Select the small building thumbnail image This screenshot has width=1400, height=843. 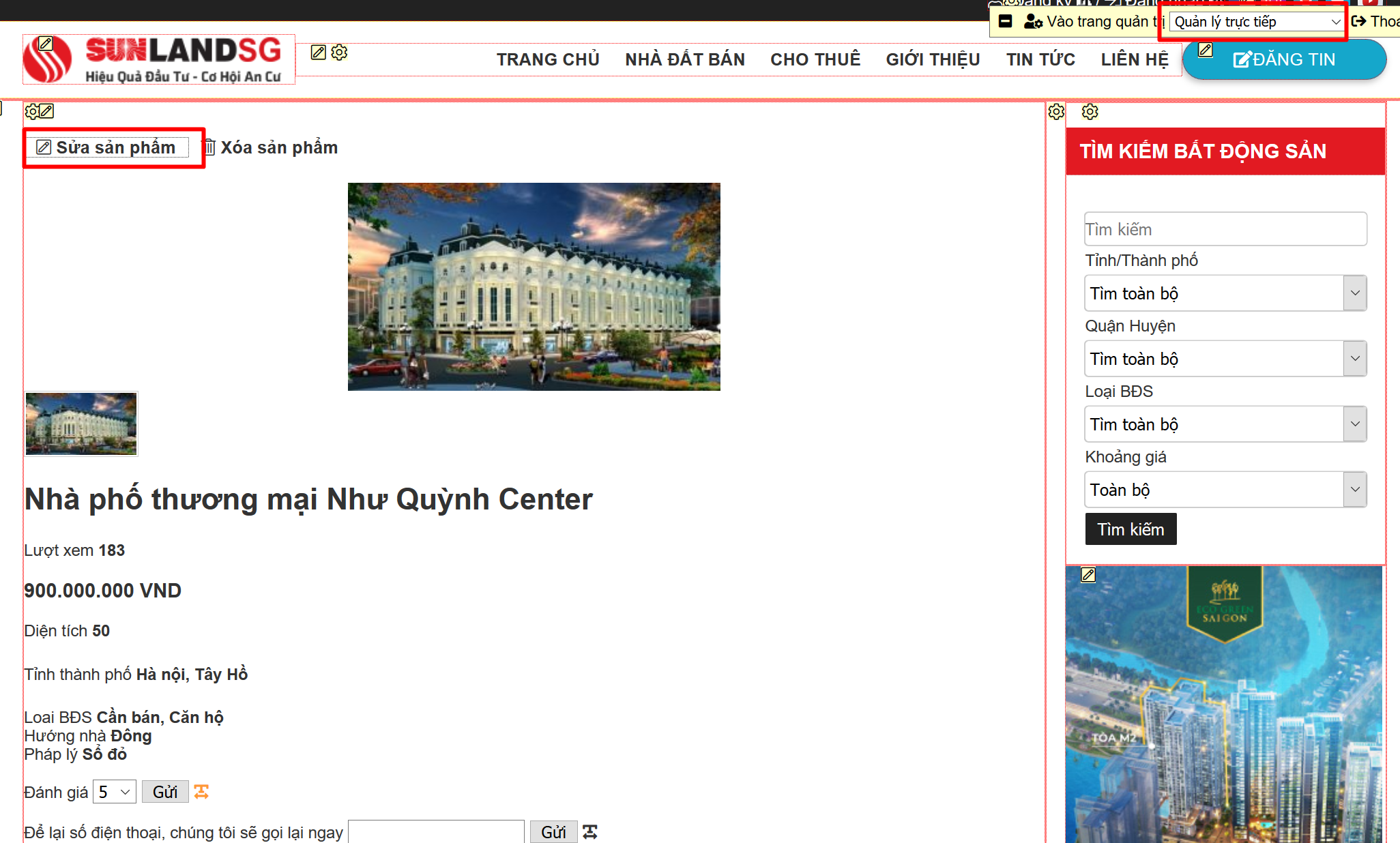pos(81,424)
